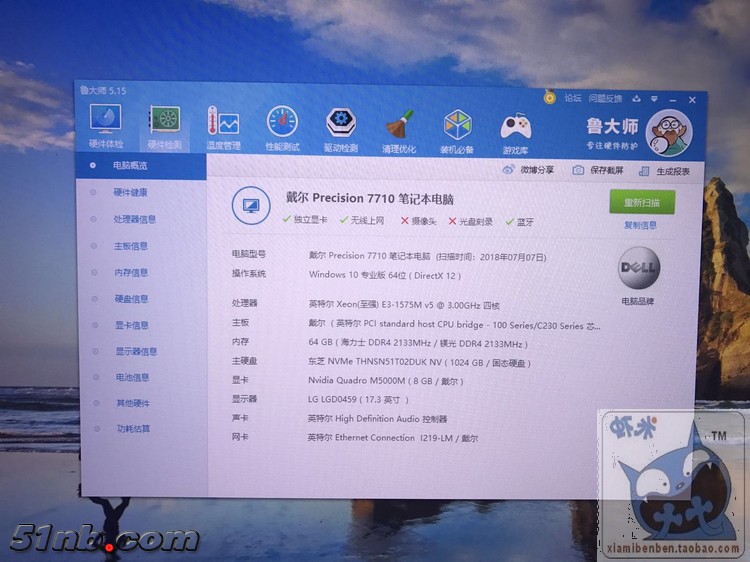Click the Ethernet Connection I219-LM text
The image size is (750, 562).
pos(393,438)
